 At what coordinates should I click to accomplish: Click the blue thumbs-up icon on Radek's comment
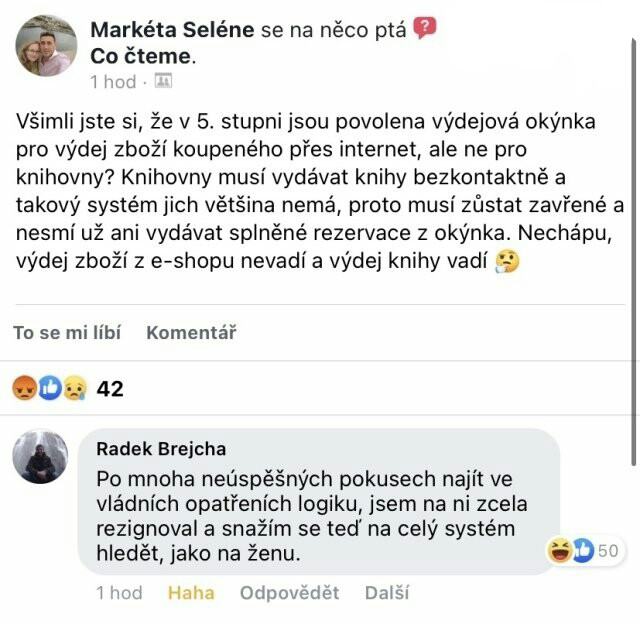coord(581,549)
